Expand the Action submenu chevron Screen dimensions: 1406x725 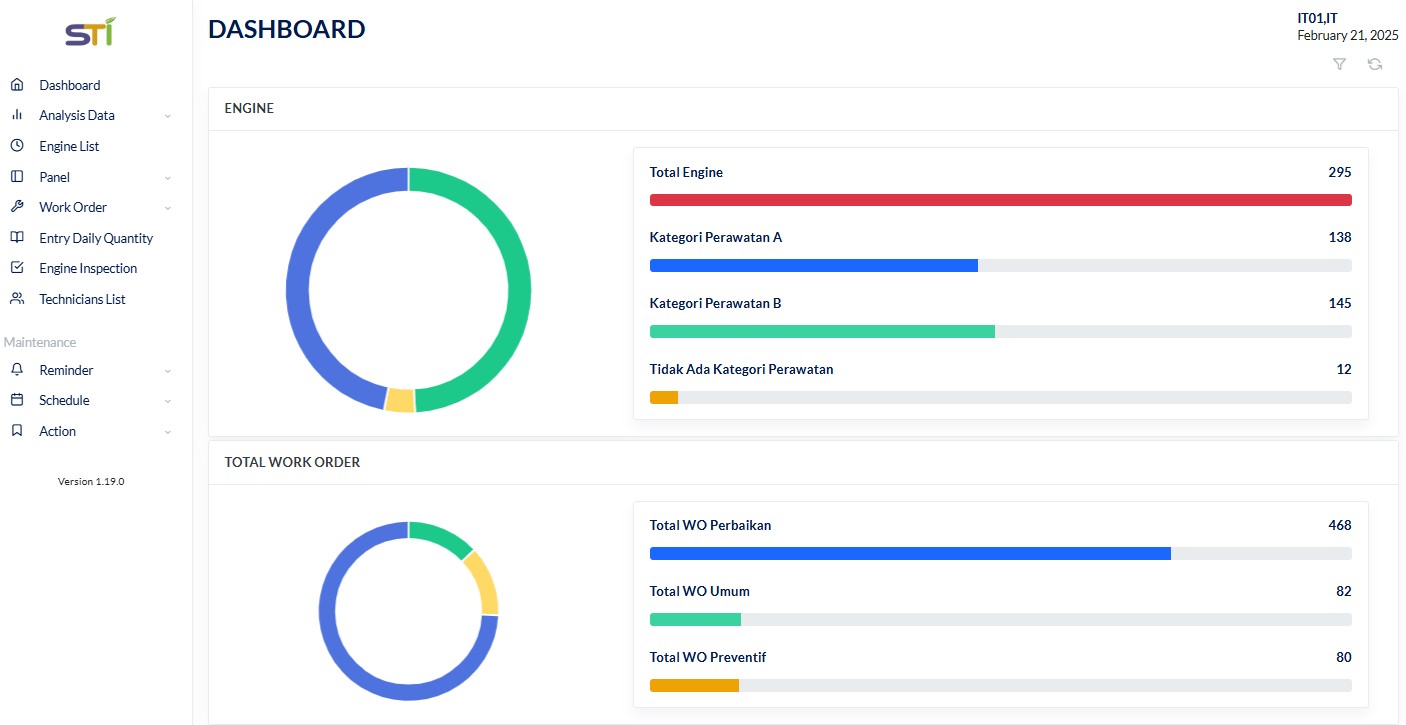168,432
